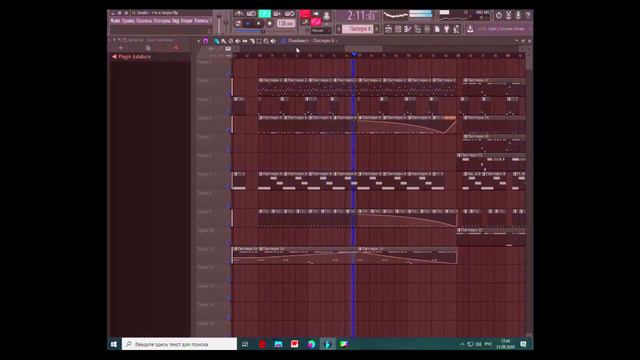Click the song time display 2:11:83

tap(361, 16)
